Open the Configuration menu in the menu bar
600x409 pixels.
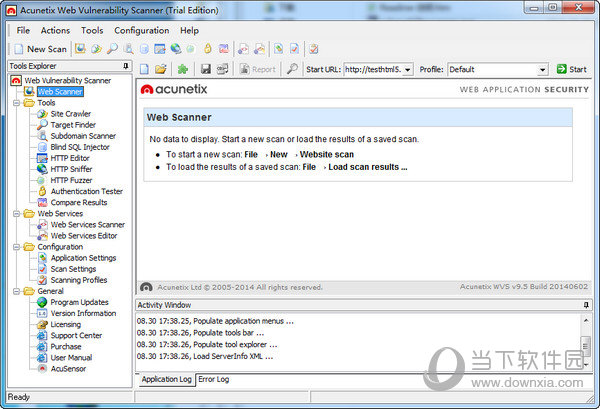[x=142, y=31]
